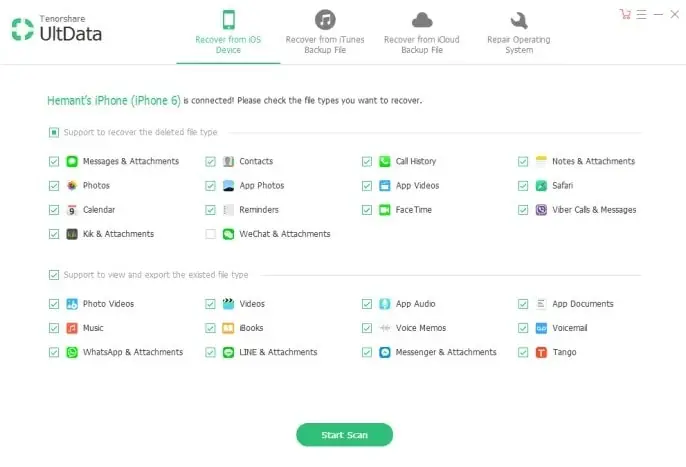Image resolution: width=686 pixels, height=467 pixels.
Task: Click the Calendar icon
Action: pyautogui.click(x=72, y=210)
